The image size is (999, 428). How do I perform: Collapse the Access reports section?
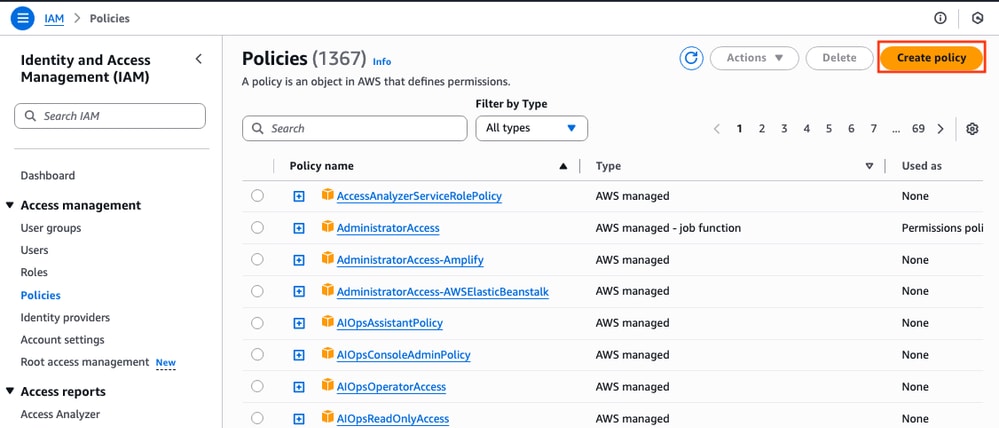click(x=10, y=391)
